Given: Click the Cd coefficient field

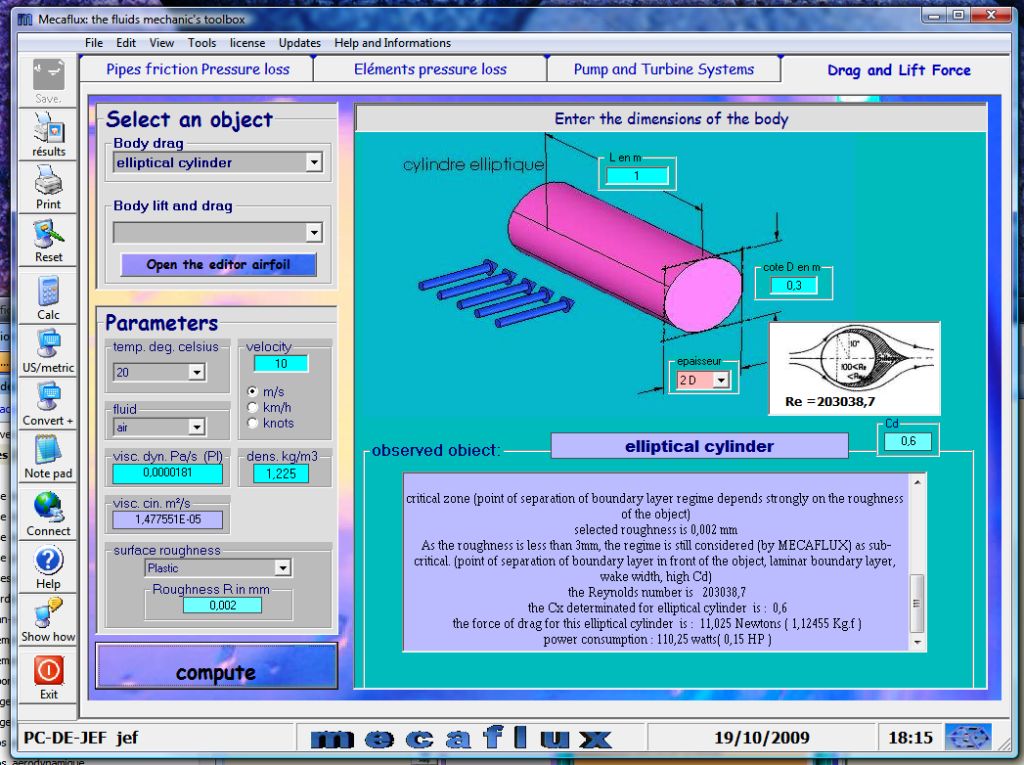Looking at the screenshot, I should pos(908,441).
